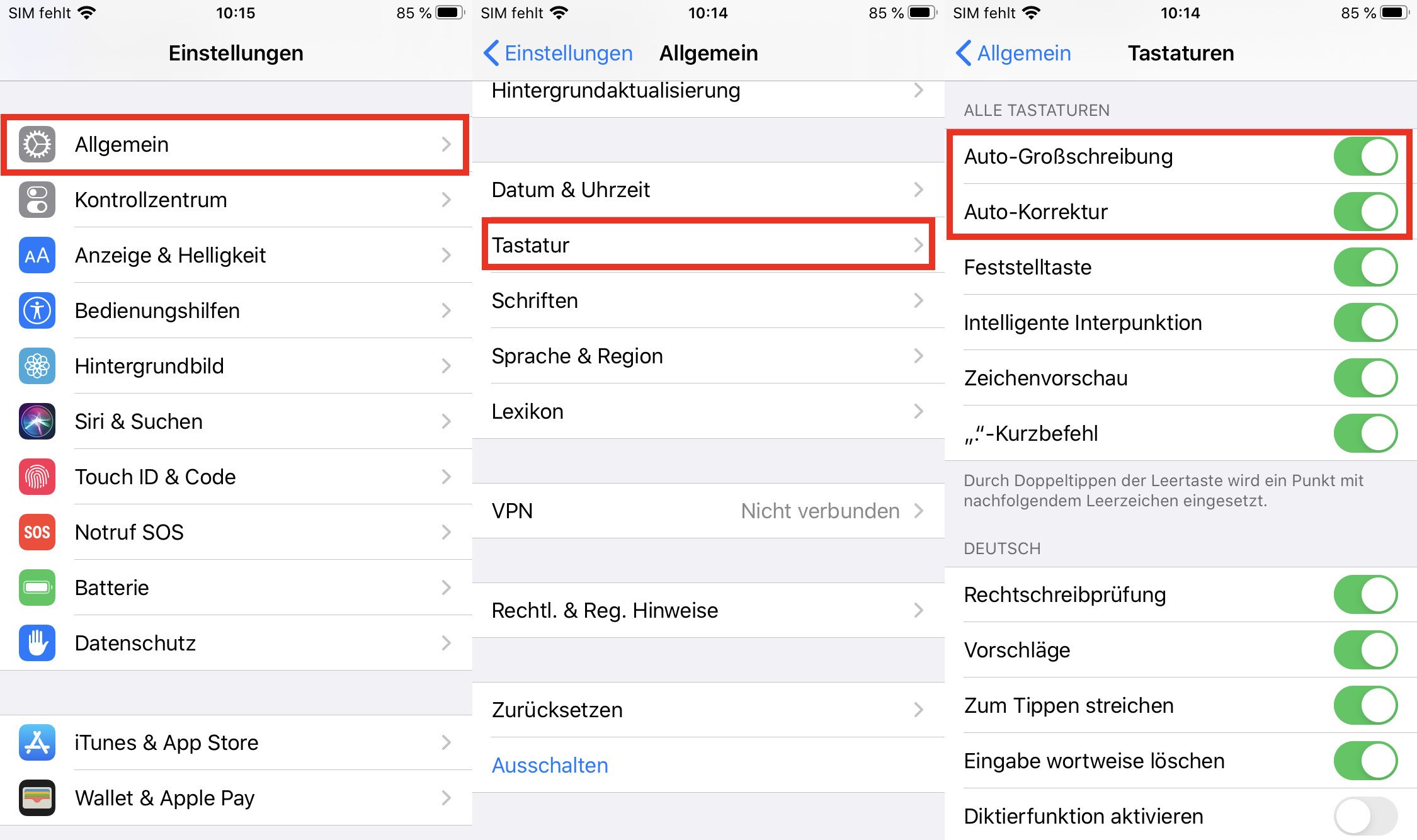This screenshot has height=840, width=1417.
Task: Open the Allgemein gear icon
Action: pos(37,144)
